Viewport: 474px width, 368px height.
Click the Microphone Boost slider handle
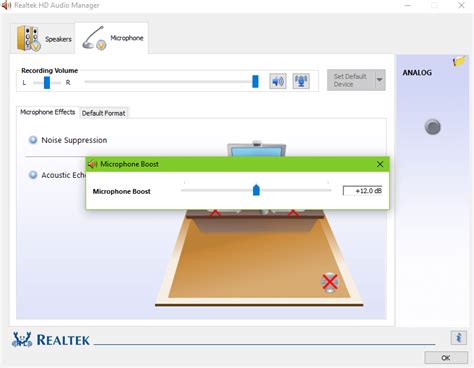tap(256, 190)
